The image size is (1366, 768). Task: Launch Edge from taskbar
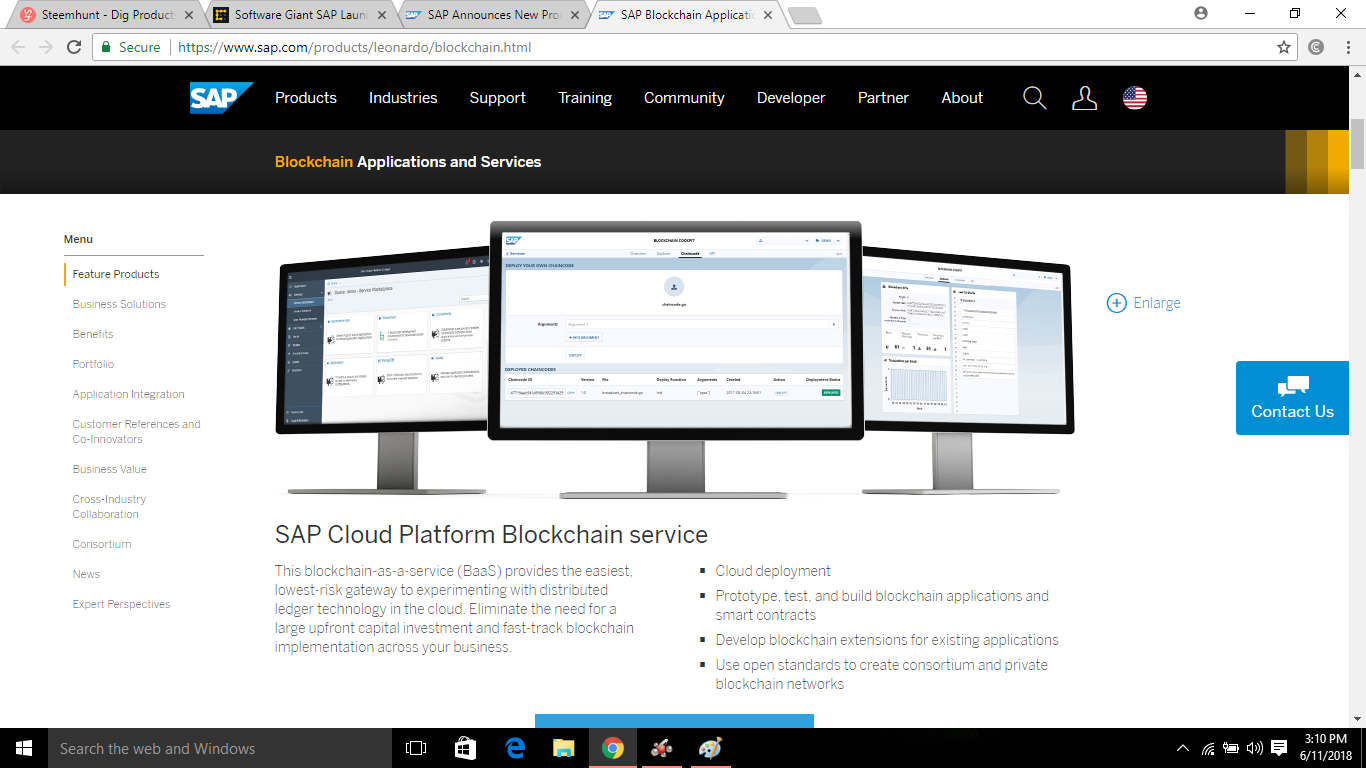point(515,748)
